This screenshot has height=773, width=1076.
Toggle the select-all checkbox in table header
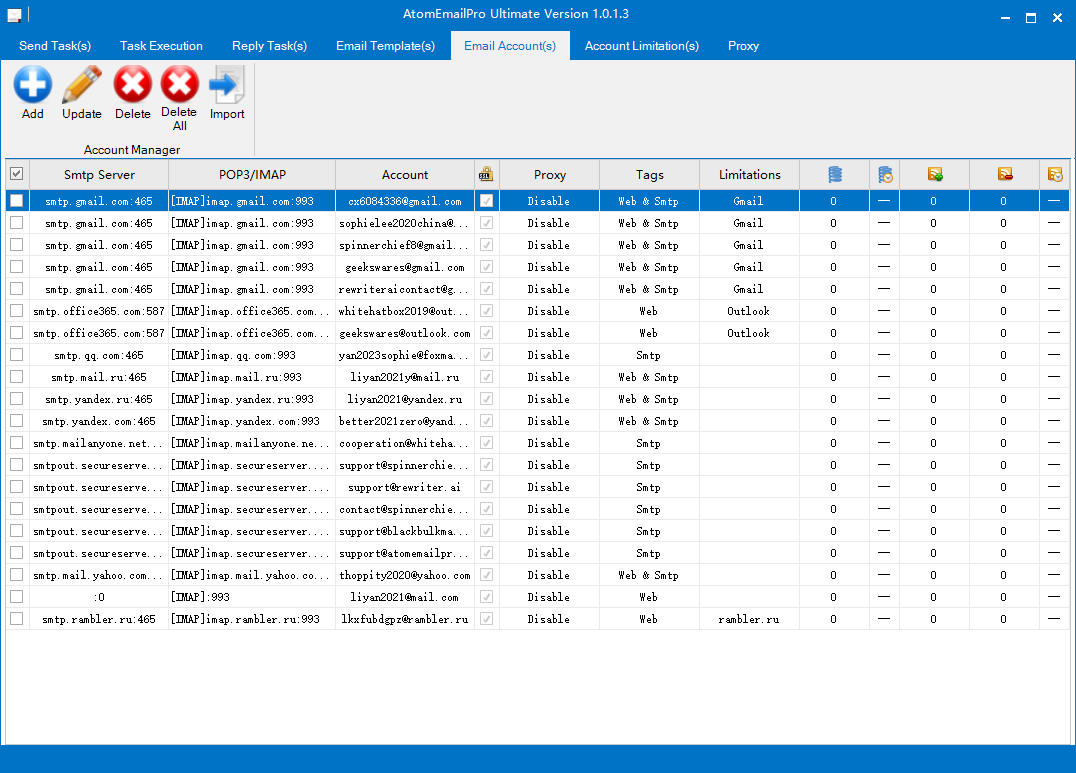[x=16, y=174]
